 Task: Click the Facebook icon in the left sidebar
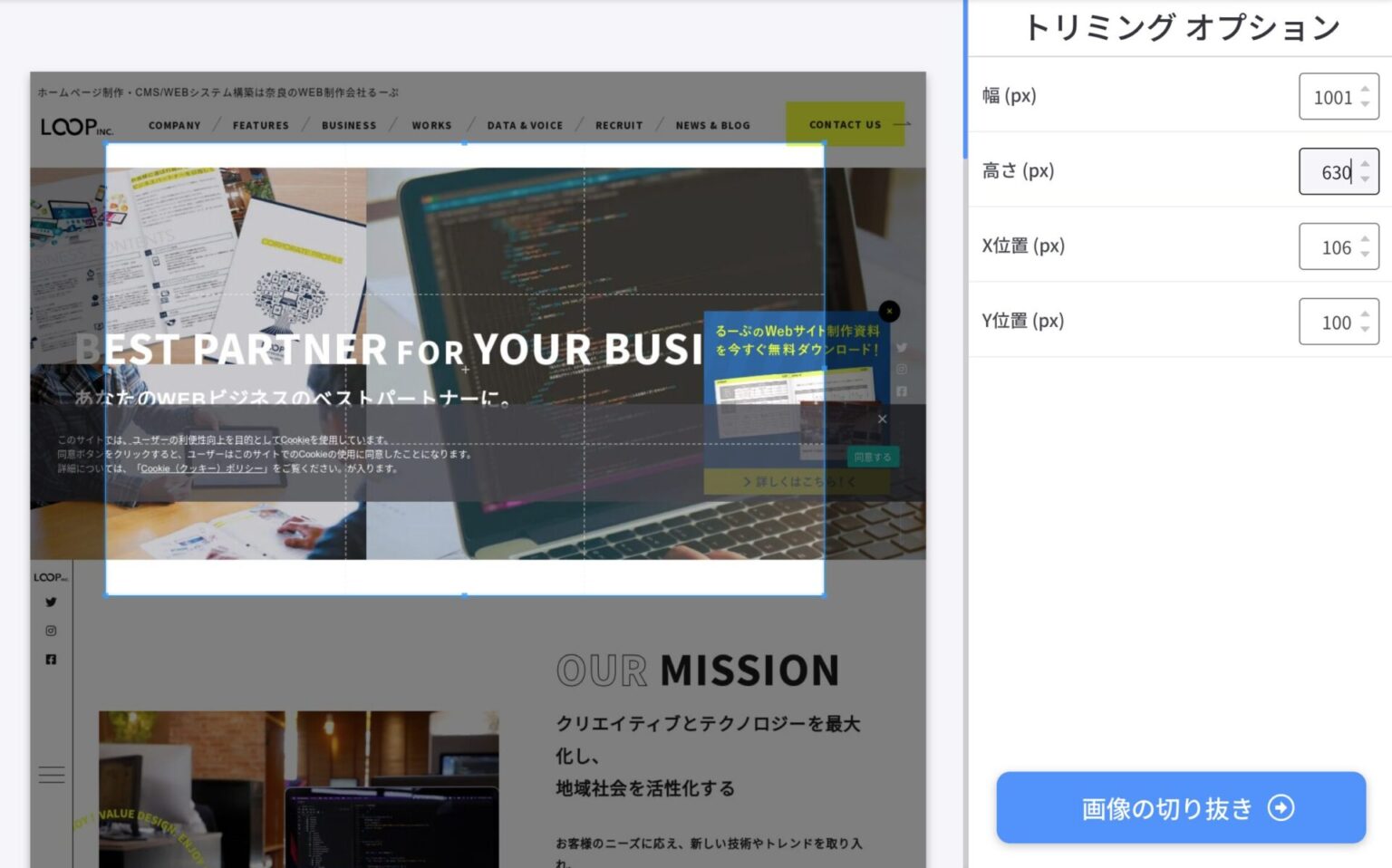tap(51, 660)
